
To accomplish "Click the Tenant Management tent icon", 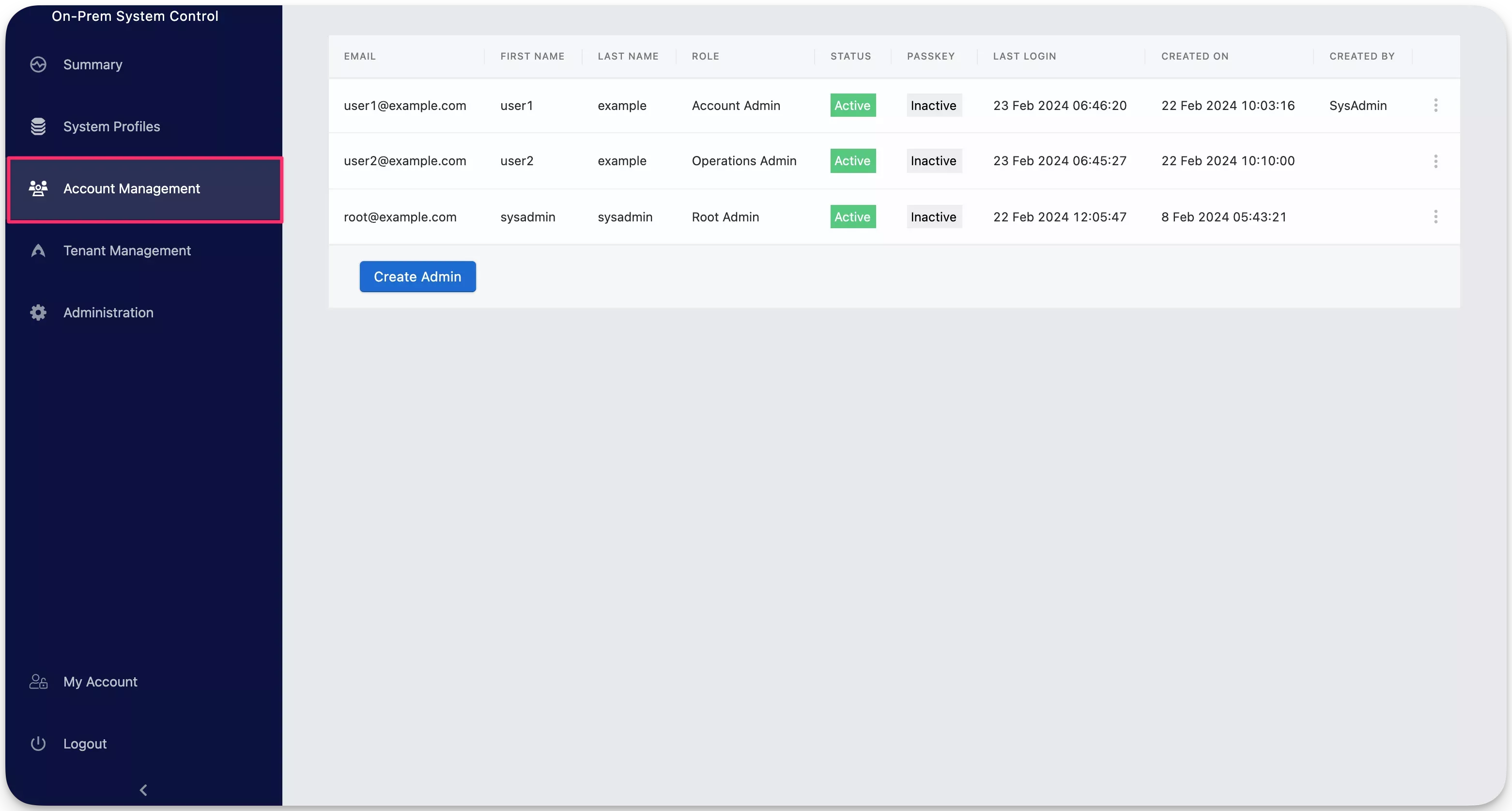I will point(38,251).
